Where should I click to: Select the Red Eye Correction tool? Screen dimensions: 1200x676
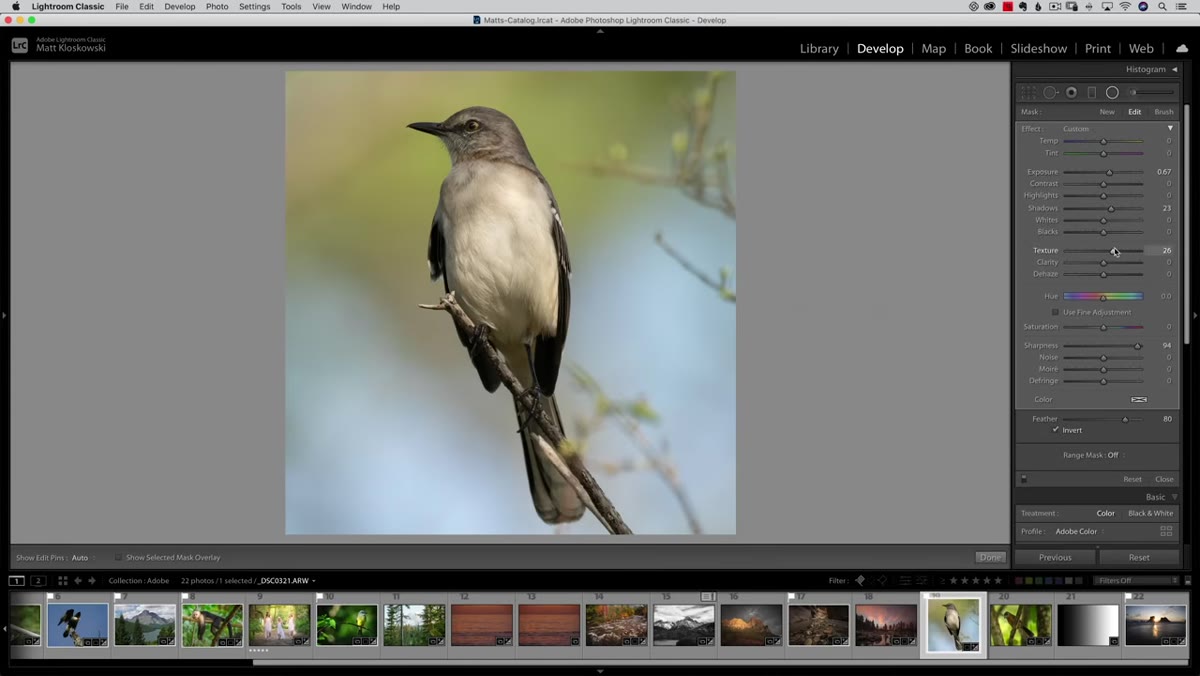pyautogui.click(x=1071, y=92)
